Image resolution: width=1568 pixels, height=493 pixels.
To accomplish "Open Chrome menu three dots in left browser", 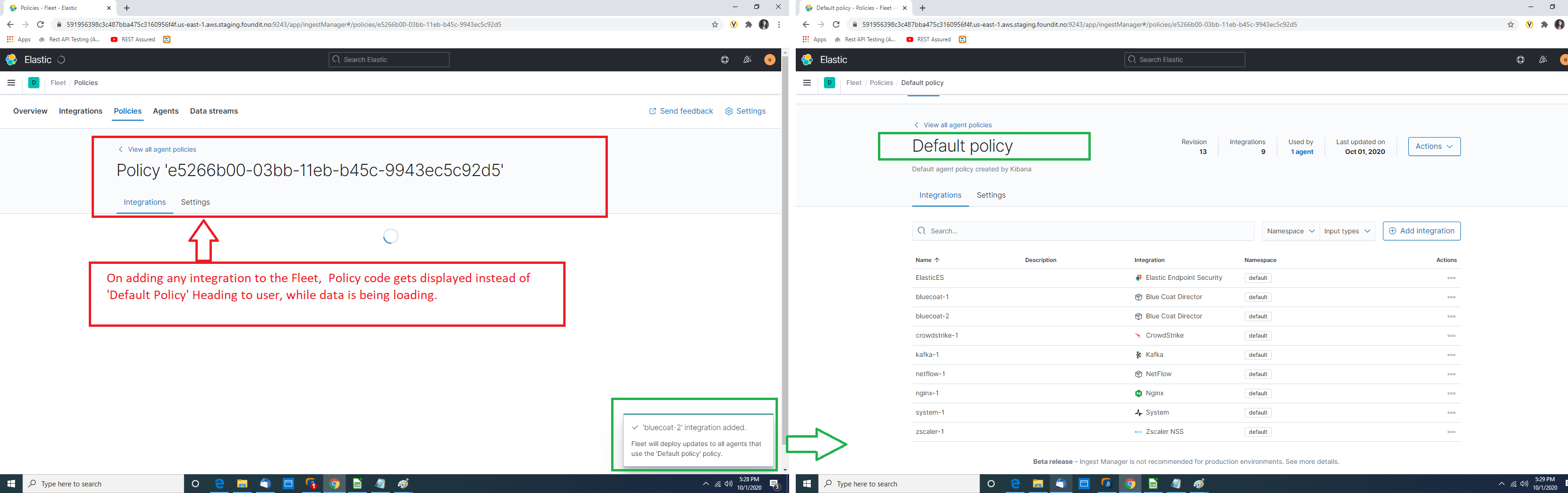I will 779,24.
